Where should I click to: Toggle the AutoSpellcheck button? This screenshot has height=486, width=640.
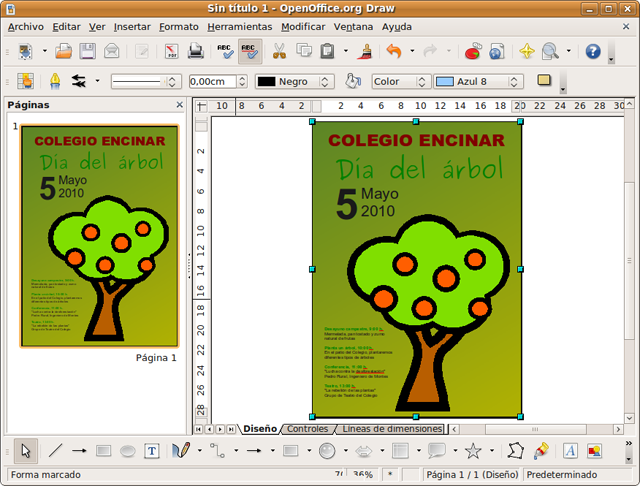pyautogui.click(x=250, y=51)
